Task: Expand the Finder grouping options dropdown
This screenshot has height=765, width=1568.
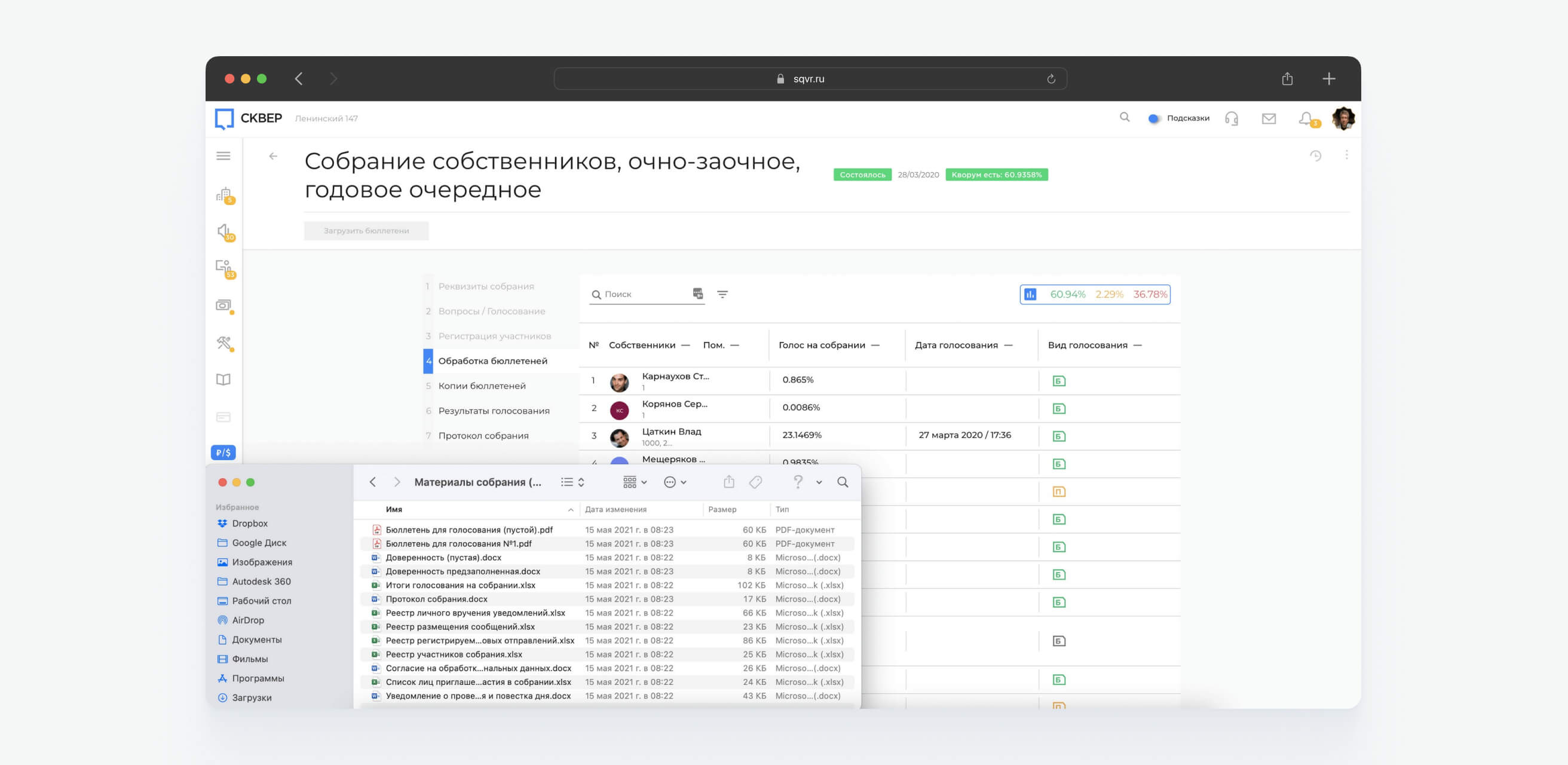Action: 635,482
